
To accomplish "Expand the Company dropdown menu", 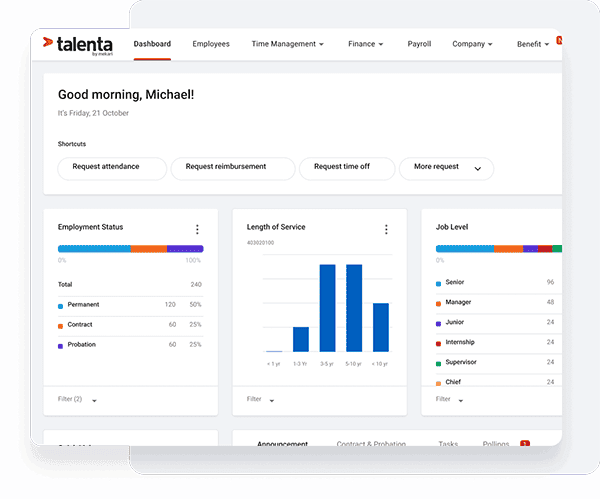I will tap(472, 44).
